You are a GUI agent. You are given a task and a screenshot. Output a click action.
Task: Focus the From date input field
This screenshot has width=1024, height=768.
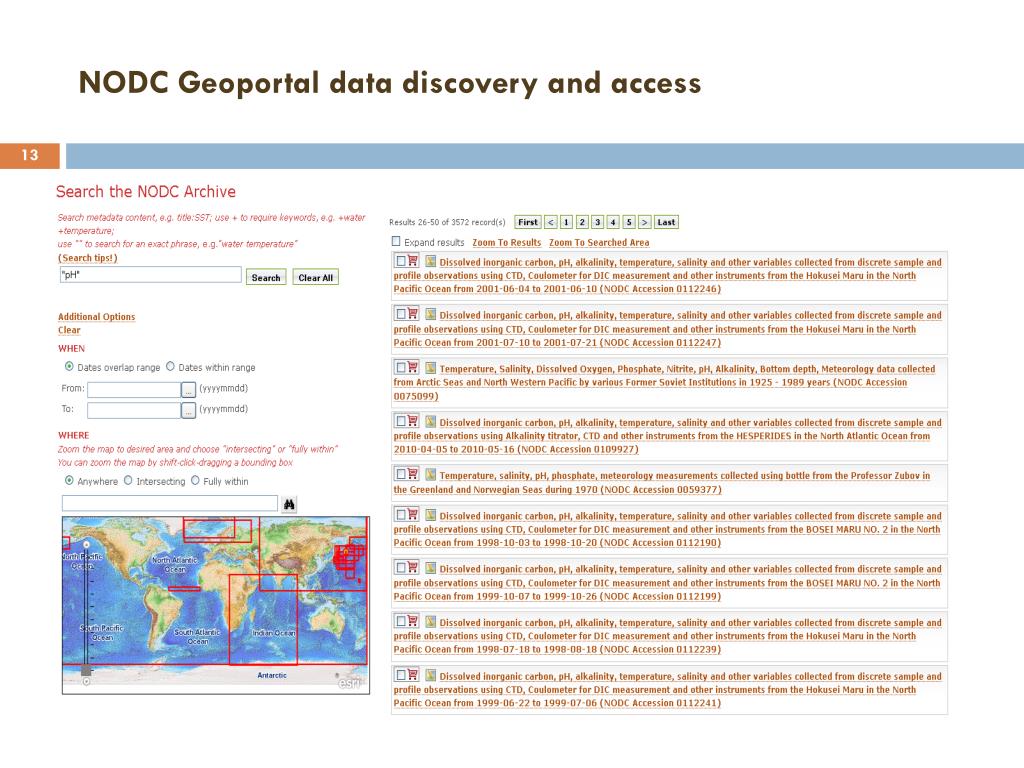[x=134, y=390]
